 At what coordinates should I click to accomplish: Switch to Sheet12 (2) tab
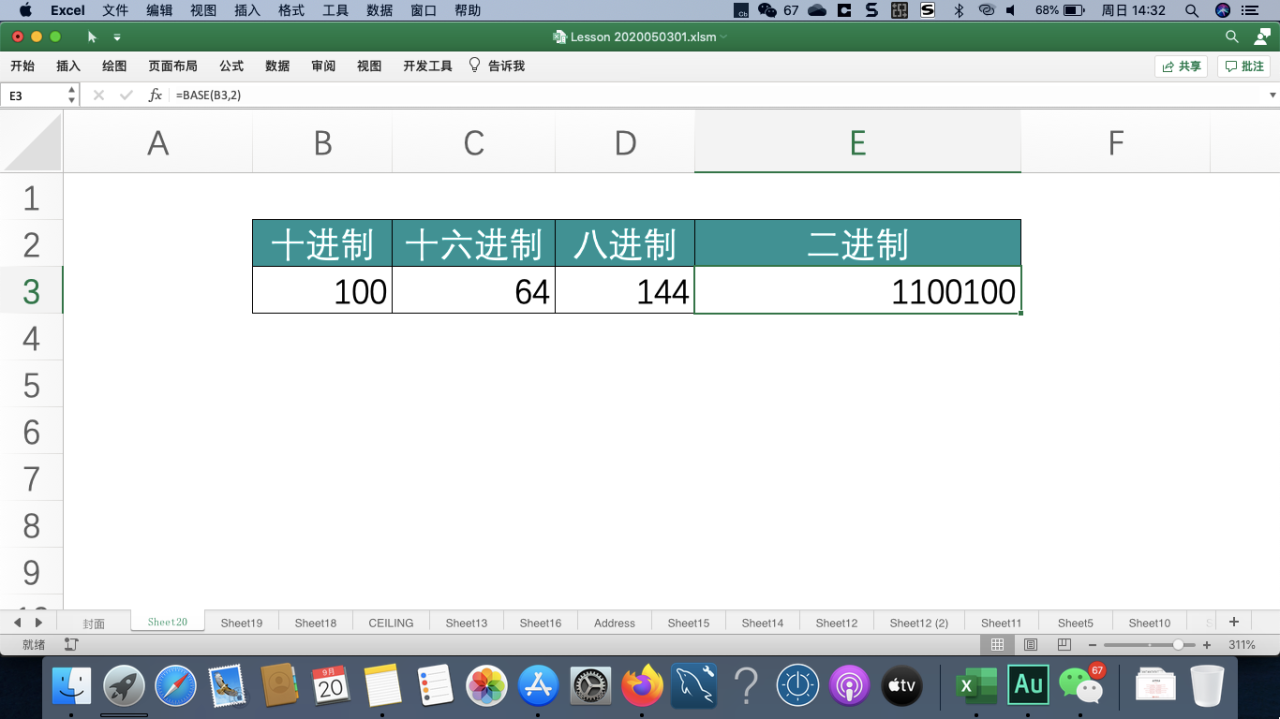tap(919, 622)
